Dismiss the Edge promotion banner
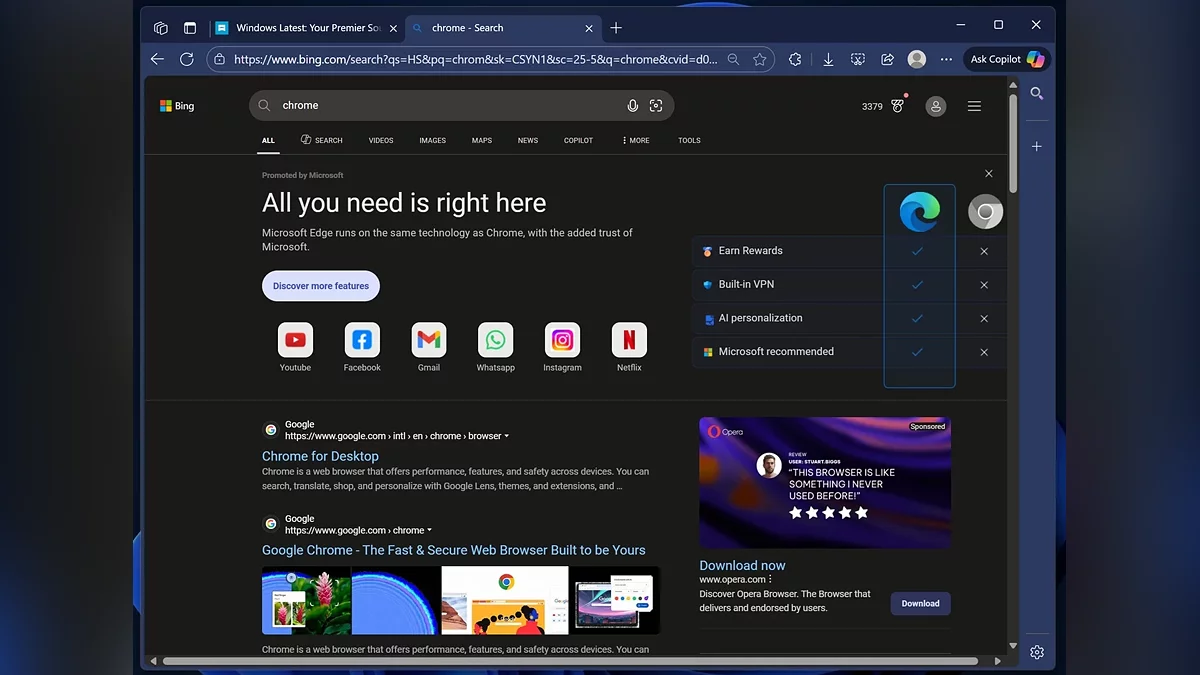 point(989,174)
